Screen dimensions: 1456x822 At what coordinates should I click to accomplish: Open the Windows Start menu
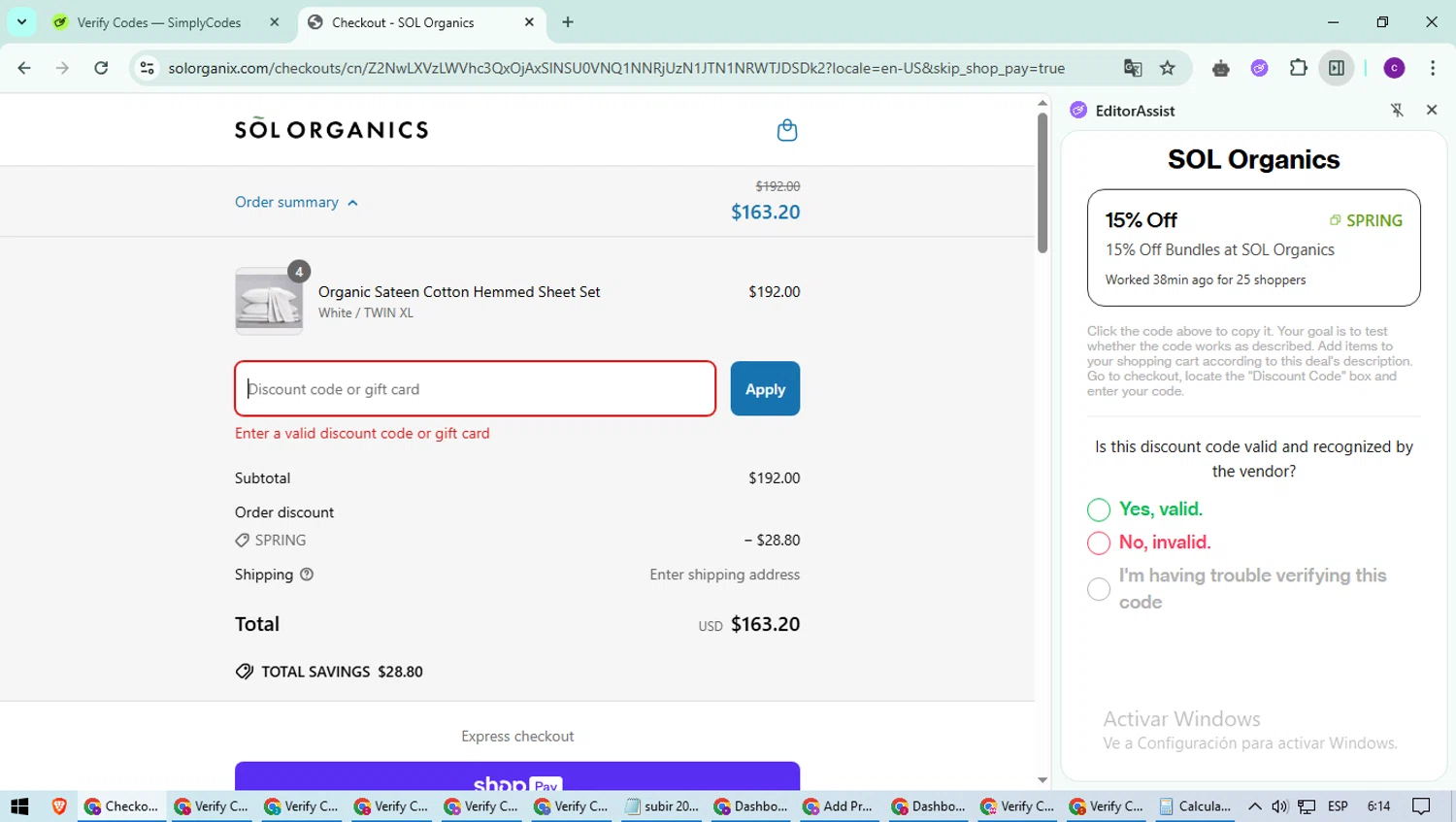tap(19, 806)
